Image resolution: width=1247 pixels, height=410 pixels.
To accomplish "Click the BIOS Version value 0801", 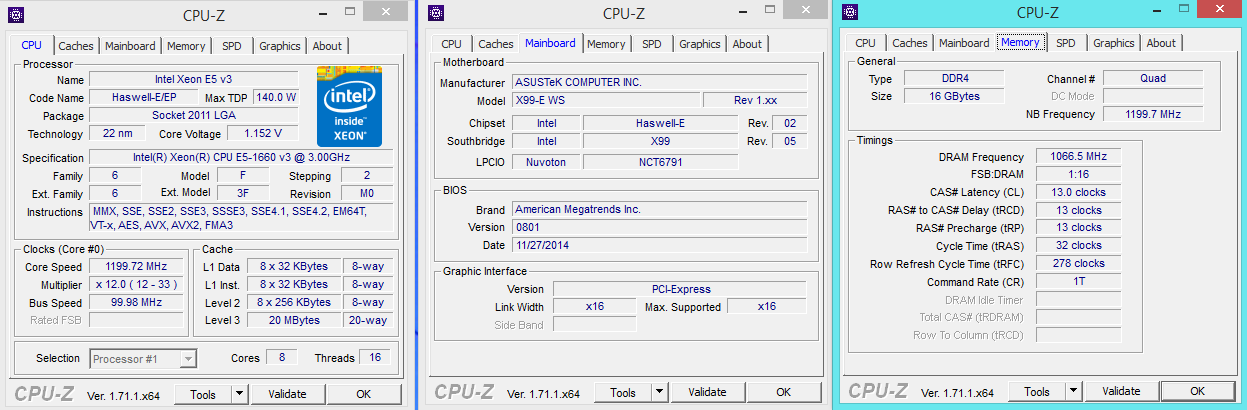I will (659, 228).
